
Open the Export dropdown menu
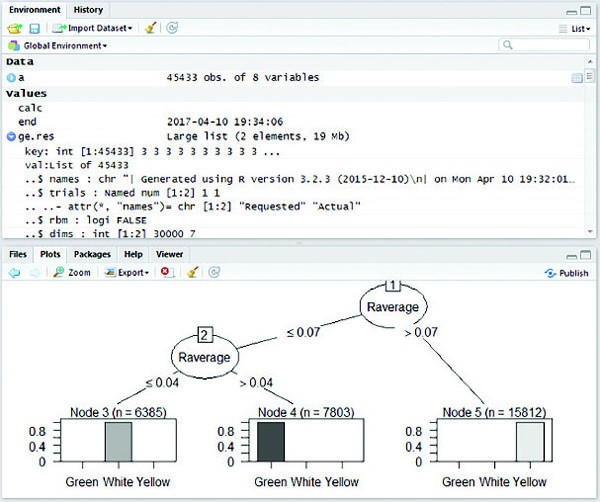[125, 272]
